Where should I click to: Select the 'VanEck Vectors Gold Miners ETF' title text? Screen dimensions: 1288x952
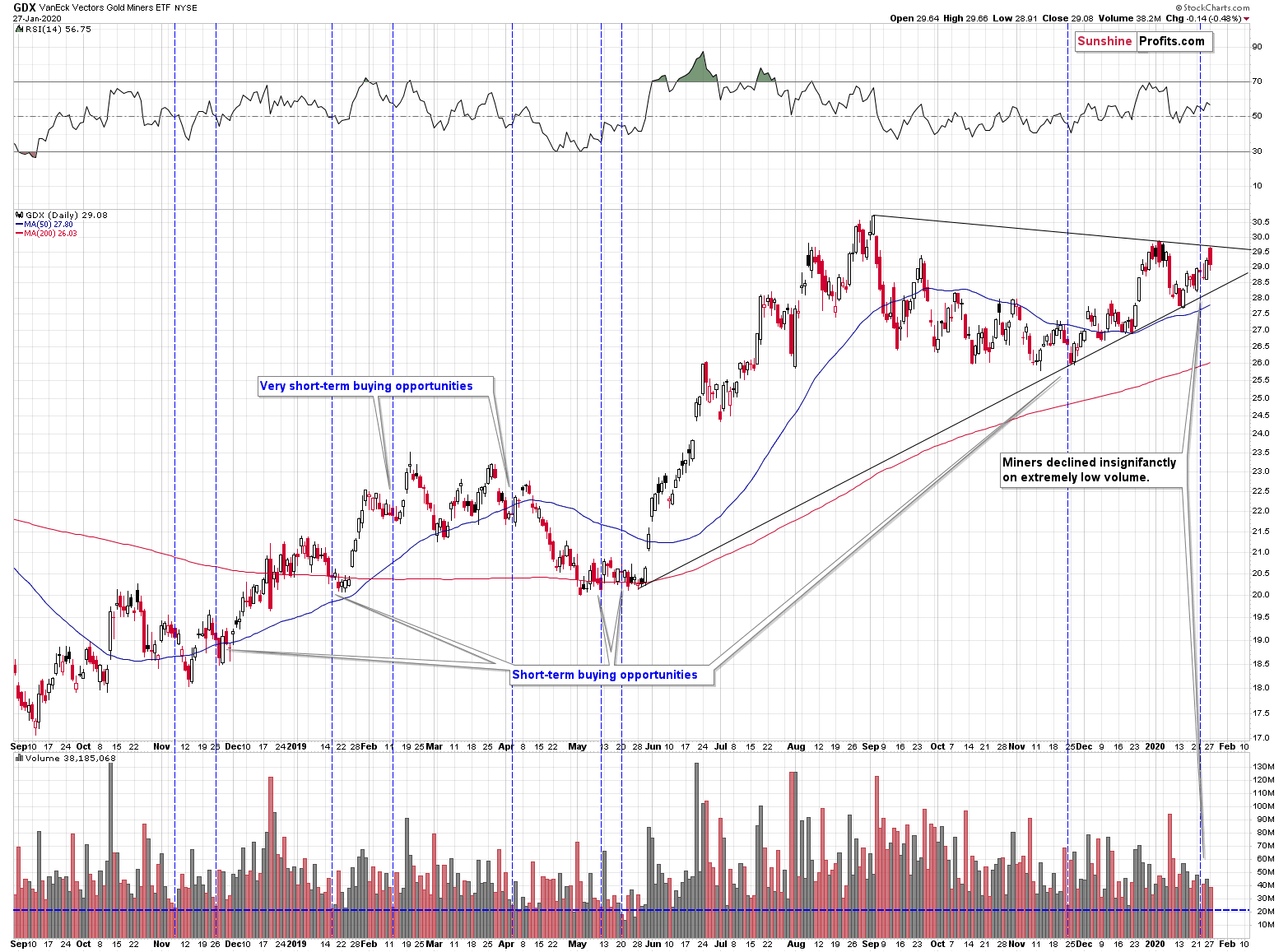tap(103, 8)
